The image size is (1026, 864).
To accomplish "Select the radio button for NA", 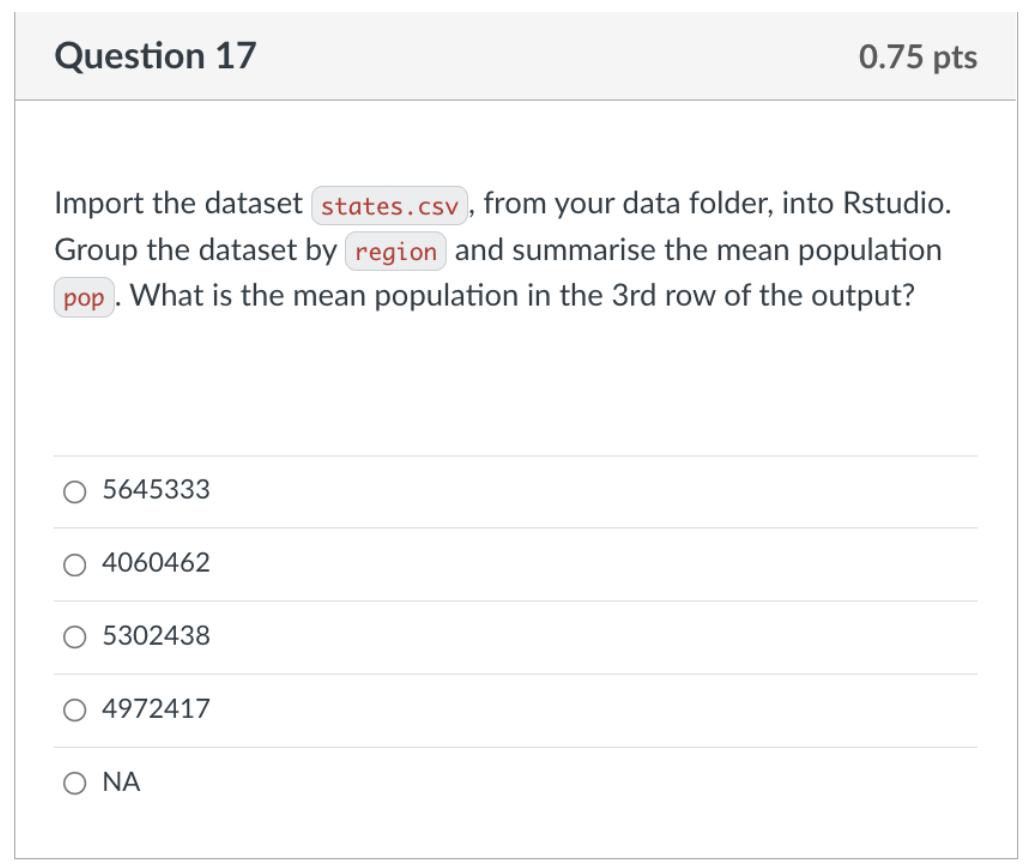I will (x=74, y=783).
